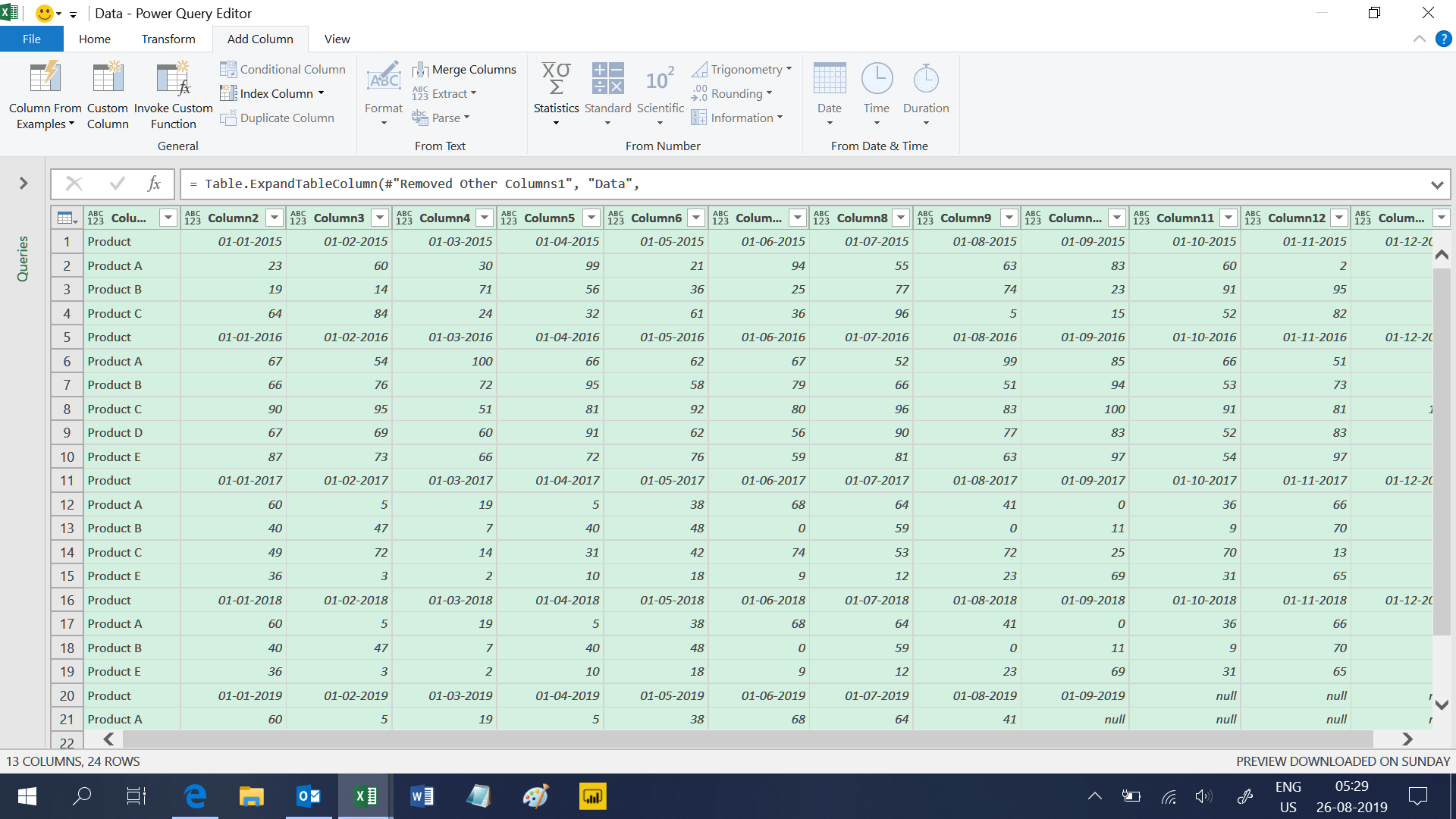This screenshot has height=819, width=1456.
Task: Click Merge Columns
Action: [x=464, y=69]
